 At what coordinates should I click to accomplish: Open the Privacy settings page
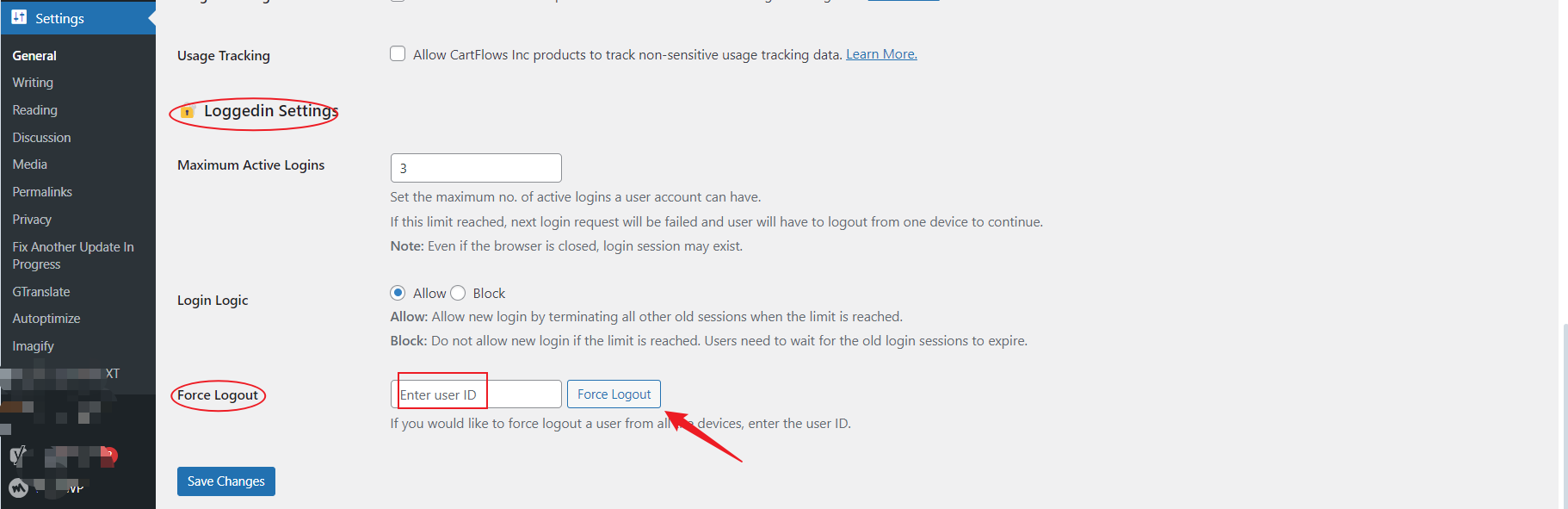pos(32,220)
